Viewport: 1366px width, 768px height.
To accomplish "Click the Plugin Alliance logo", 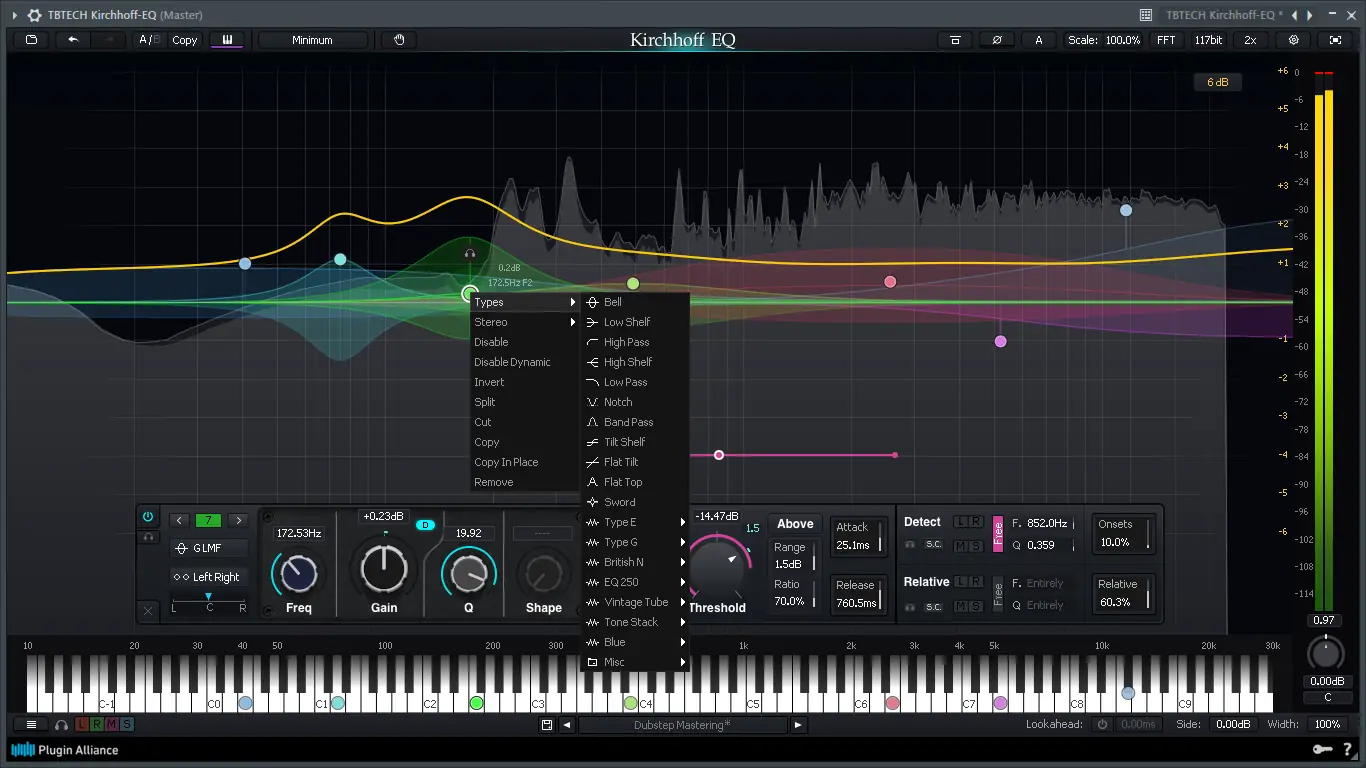I will (65, 750).
